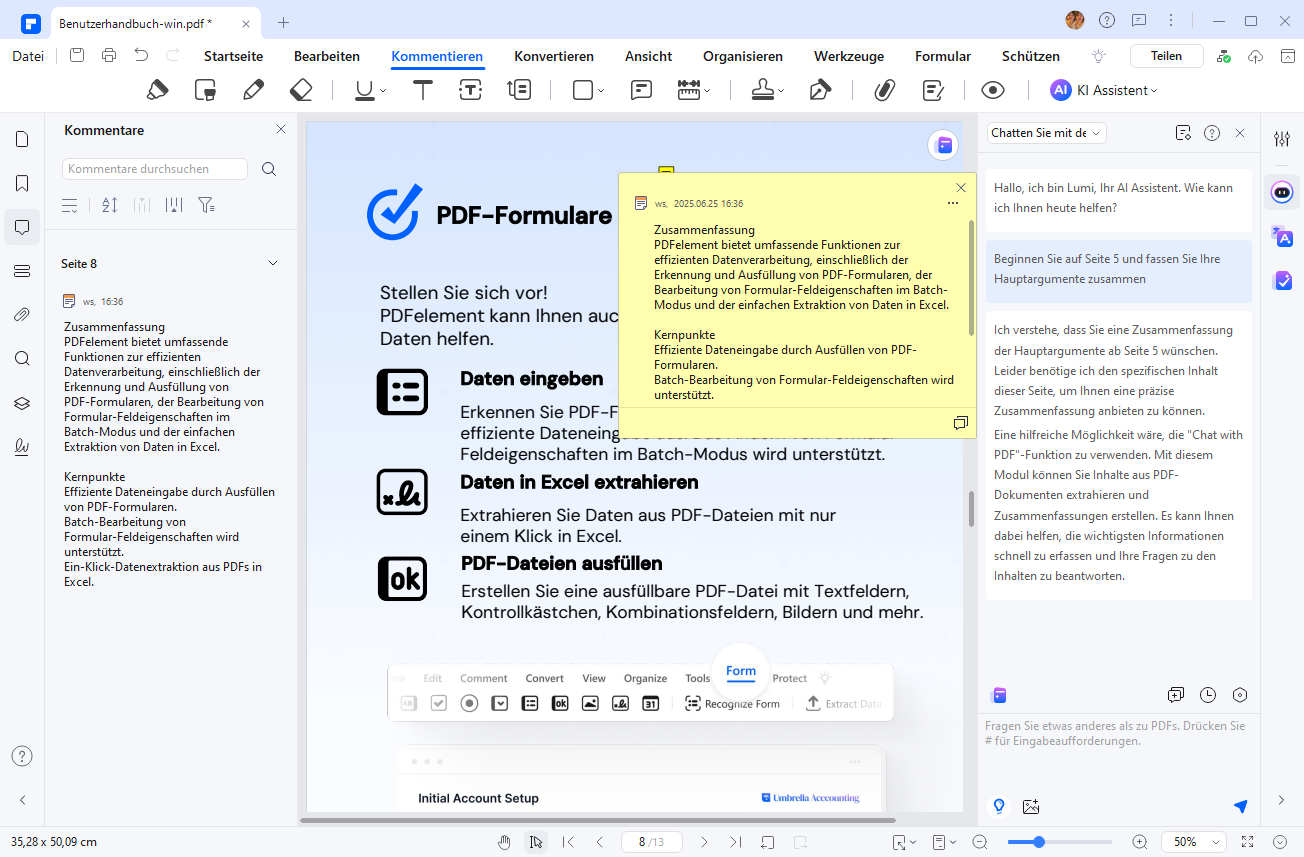This screenshot has width=1304, height=857.
Task: Open AI translate tool in right sidebar
Action: click(x=1282, y=237)
